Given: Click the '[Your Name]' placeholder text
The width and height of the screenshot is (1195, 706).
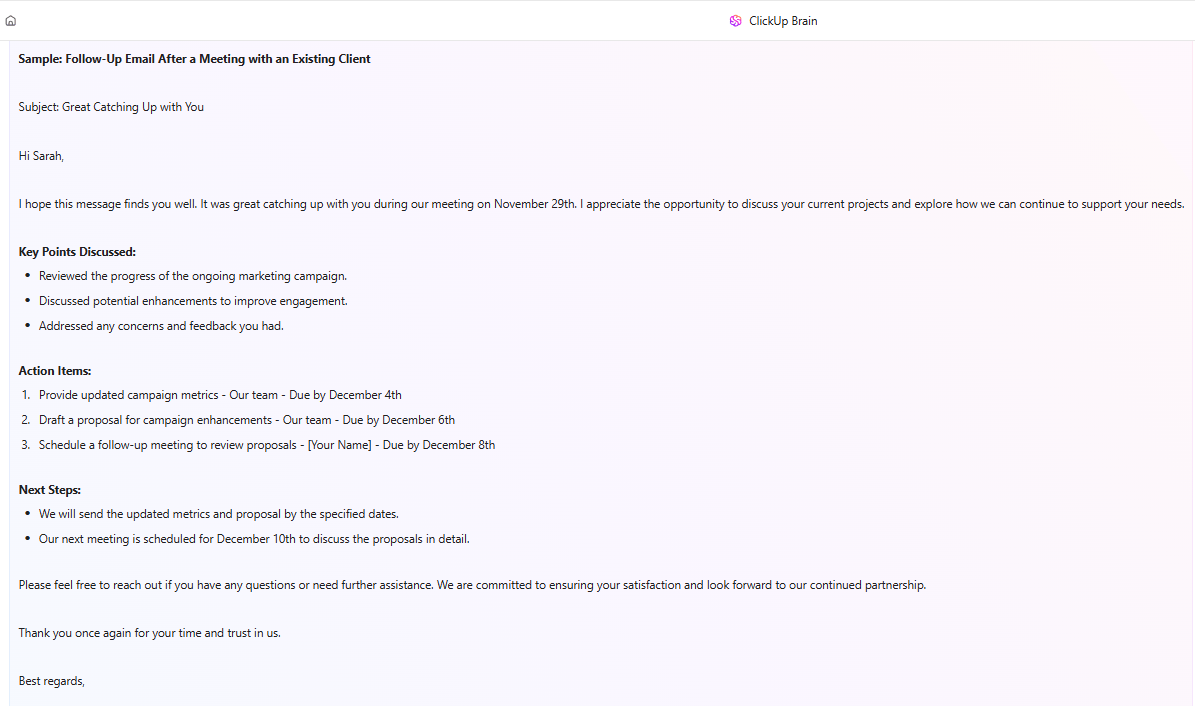Looking at the screenshot, I should coord(341,444).
